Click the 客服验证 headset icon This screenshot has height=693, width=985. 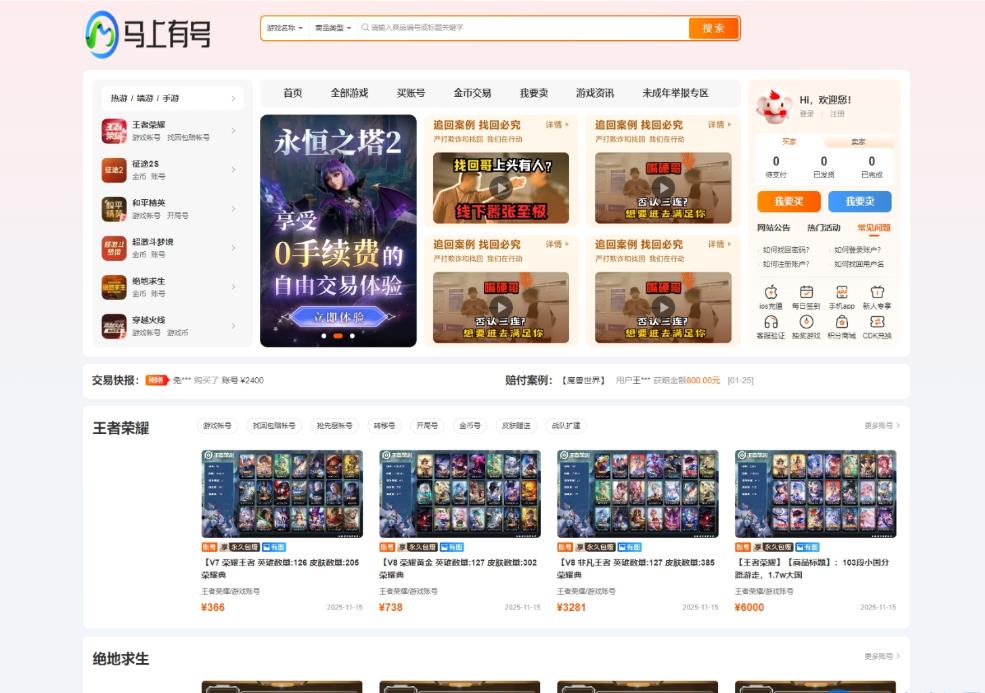[x=771, y=322]
